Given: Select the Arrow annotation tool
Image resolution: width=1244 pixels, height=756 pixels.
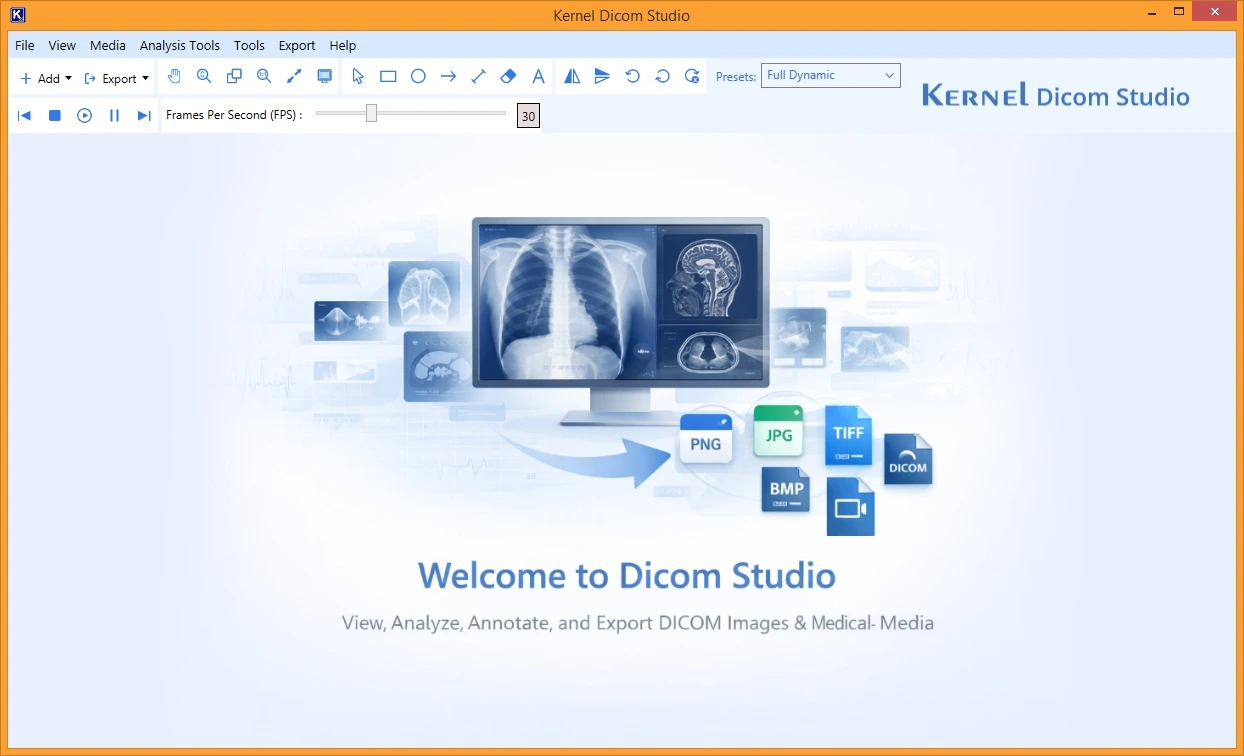Looking at the screenshot, I should (x=448, y=76).
